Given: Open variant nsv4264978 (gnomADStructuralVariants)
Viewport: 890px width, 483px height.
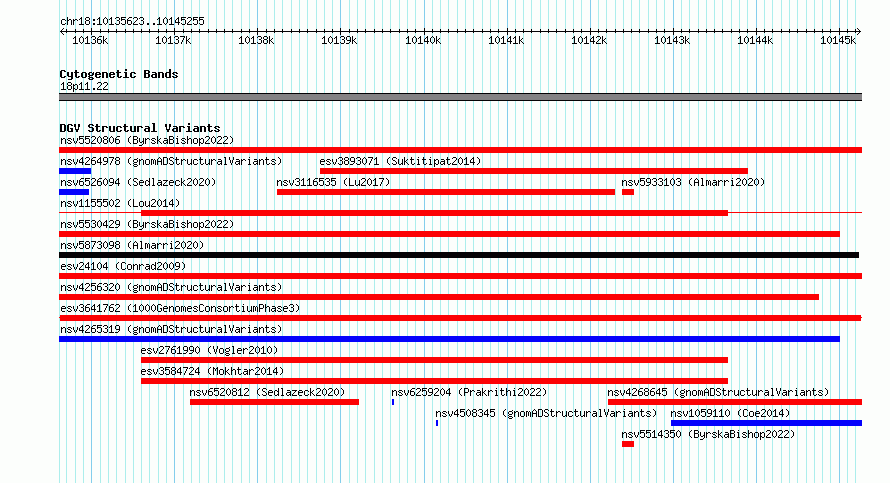Looking at the screenshot, I should coord(171,161).
